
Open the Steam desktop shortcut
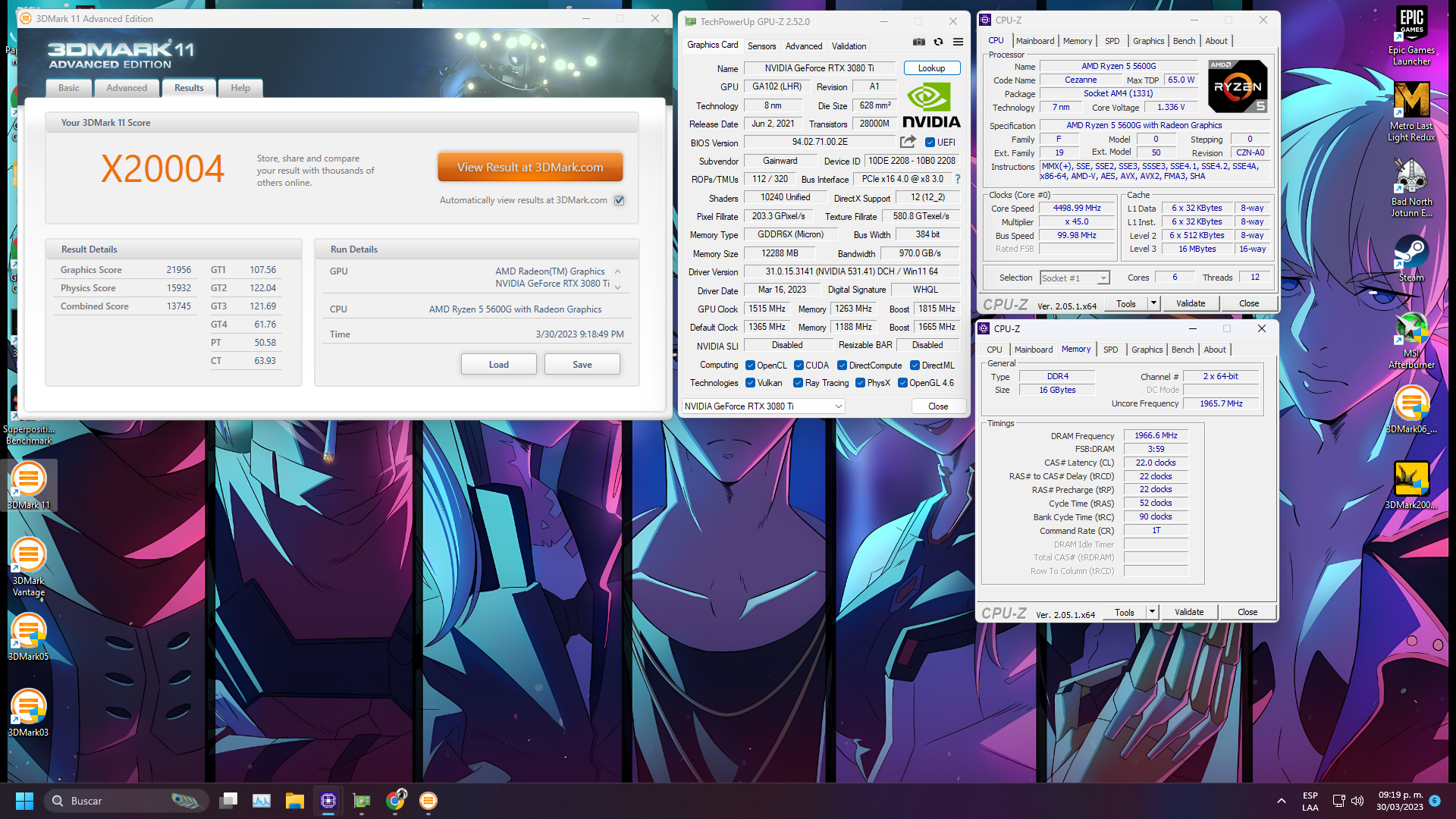tap(1411, 258)
